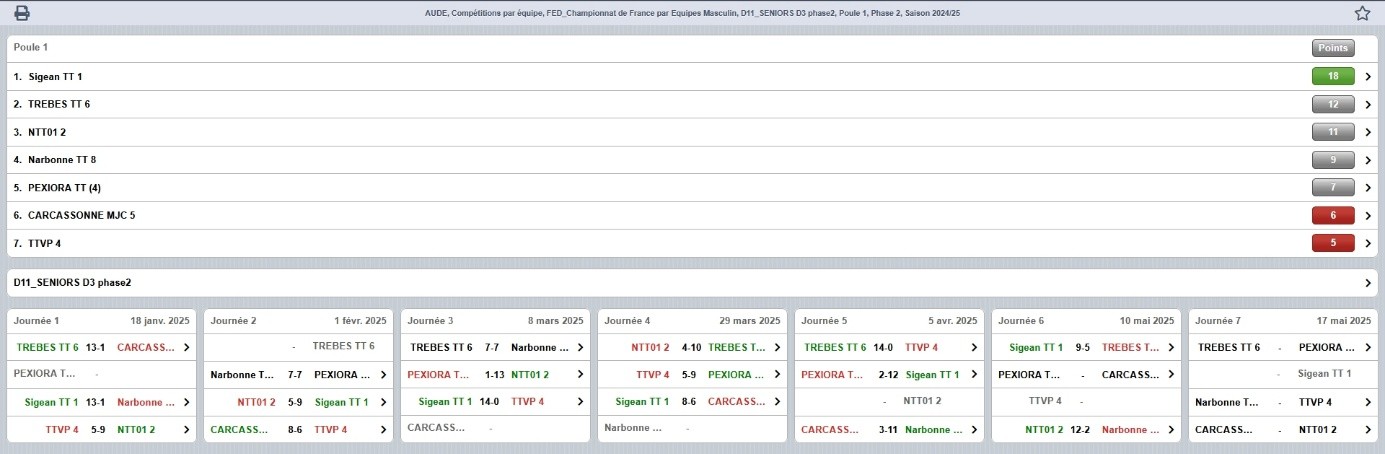The width and height of the screenshot is (1385, 454).
Task: Open Journée 1 match Sigean TT 1 13-1 chevron
Action: tap(186, 402)
